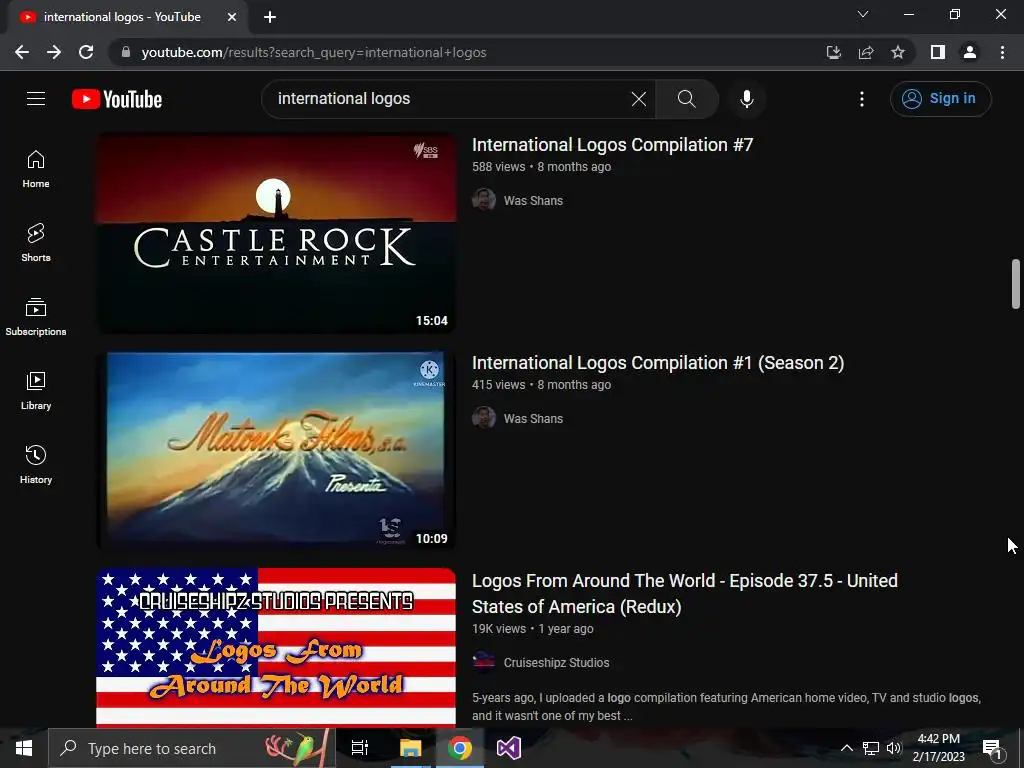Image resolution: width=1024 pixels, height=768 pixels.
Task: Click the Sign in button
Action: coord(940,99)
